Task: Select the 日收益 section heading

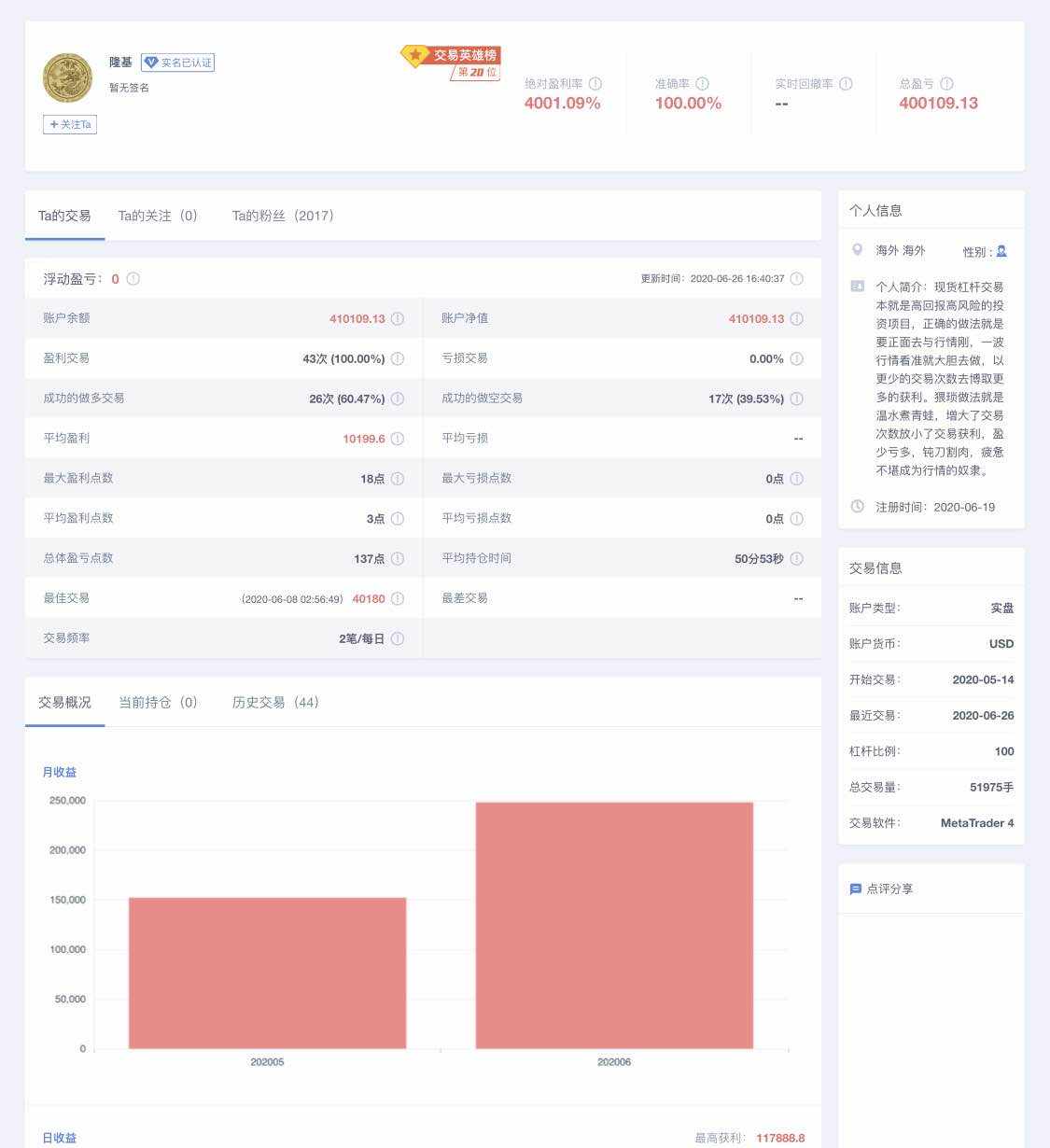Action: pos(60,1139)
